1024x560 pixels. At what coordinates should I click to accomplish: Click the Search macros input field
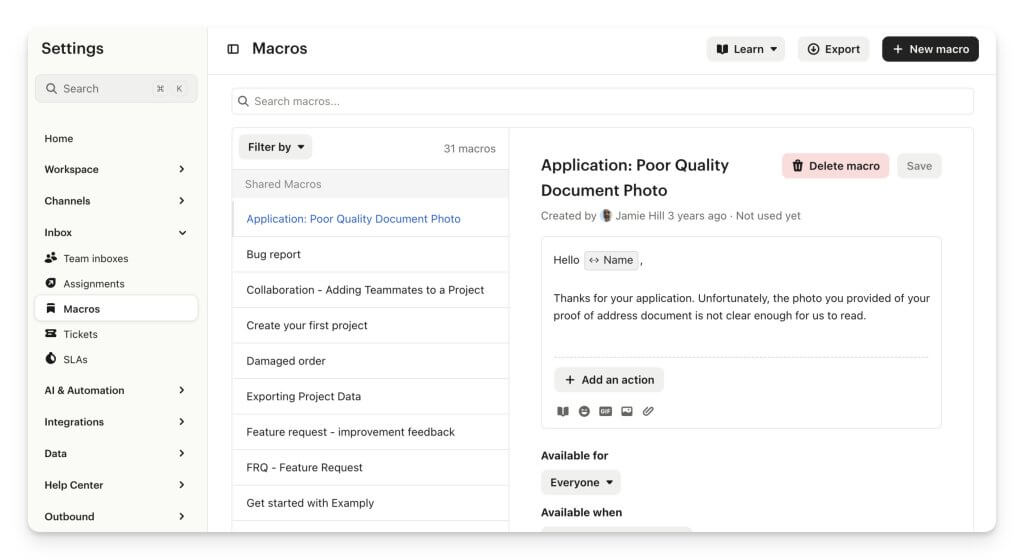pos(602,101)
